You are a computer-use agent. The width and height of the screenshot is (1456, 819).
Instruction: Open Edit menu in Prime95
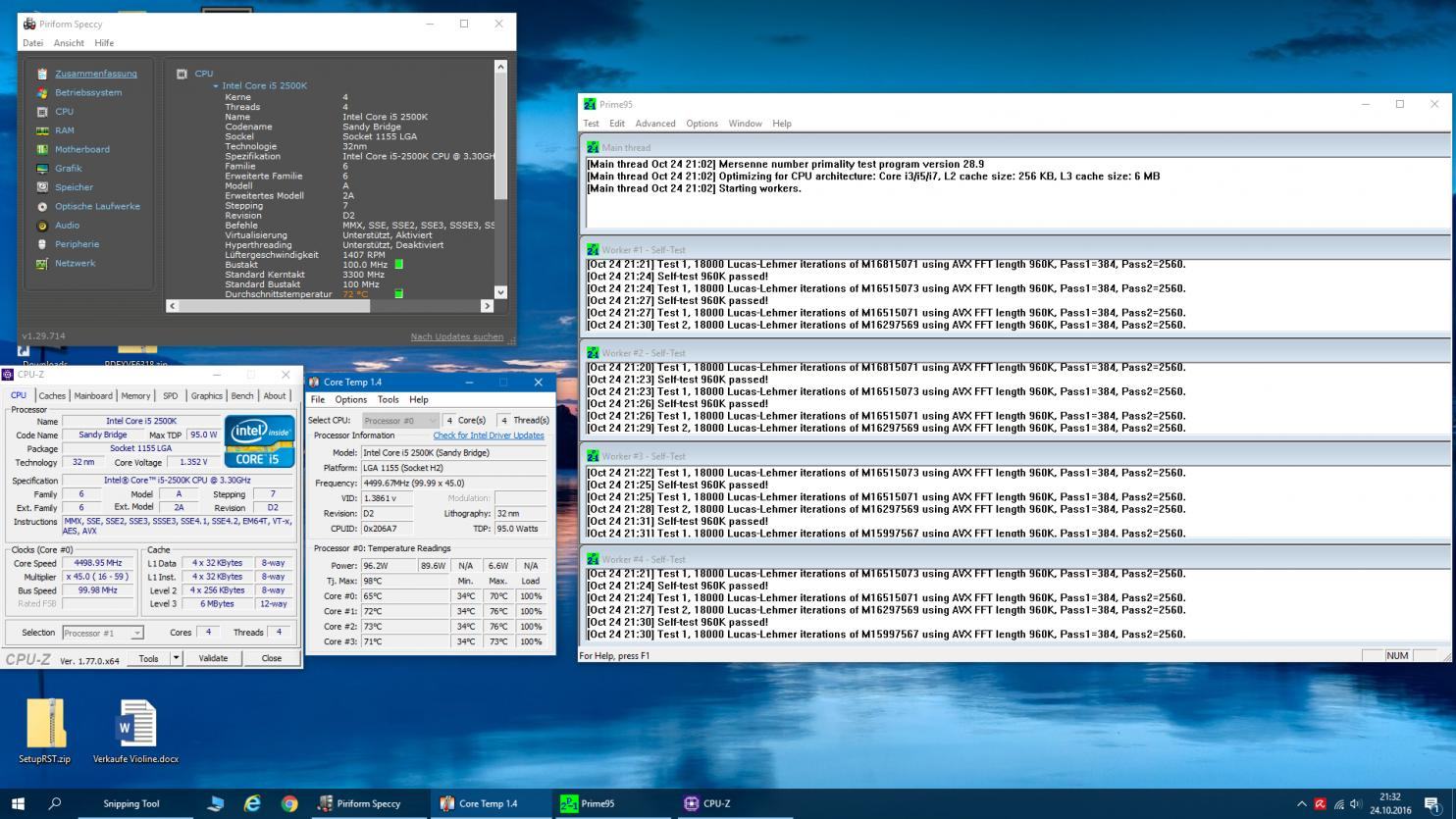pyautogui.click(x=617, y=124)
